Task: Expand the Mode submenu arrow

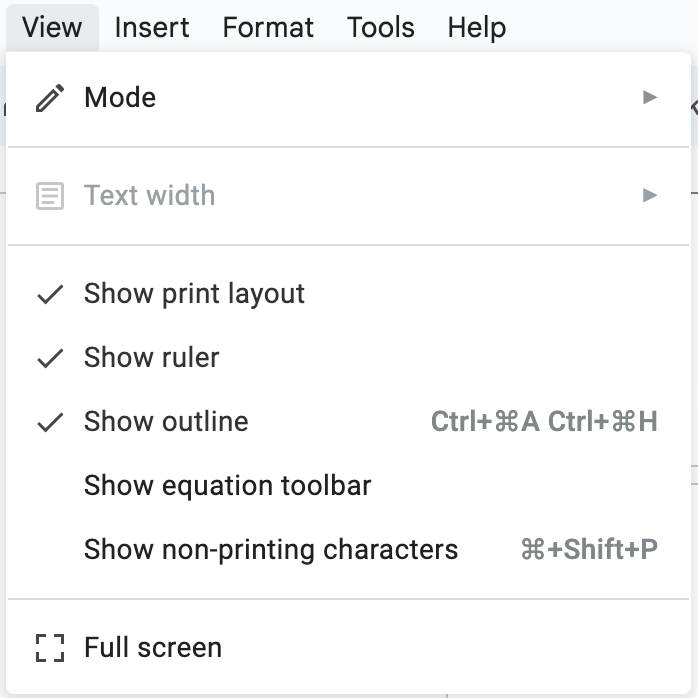Action: coord(650,97)
